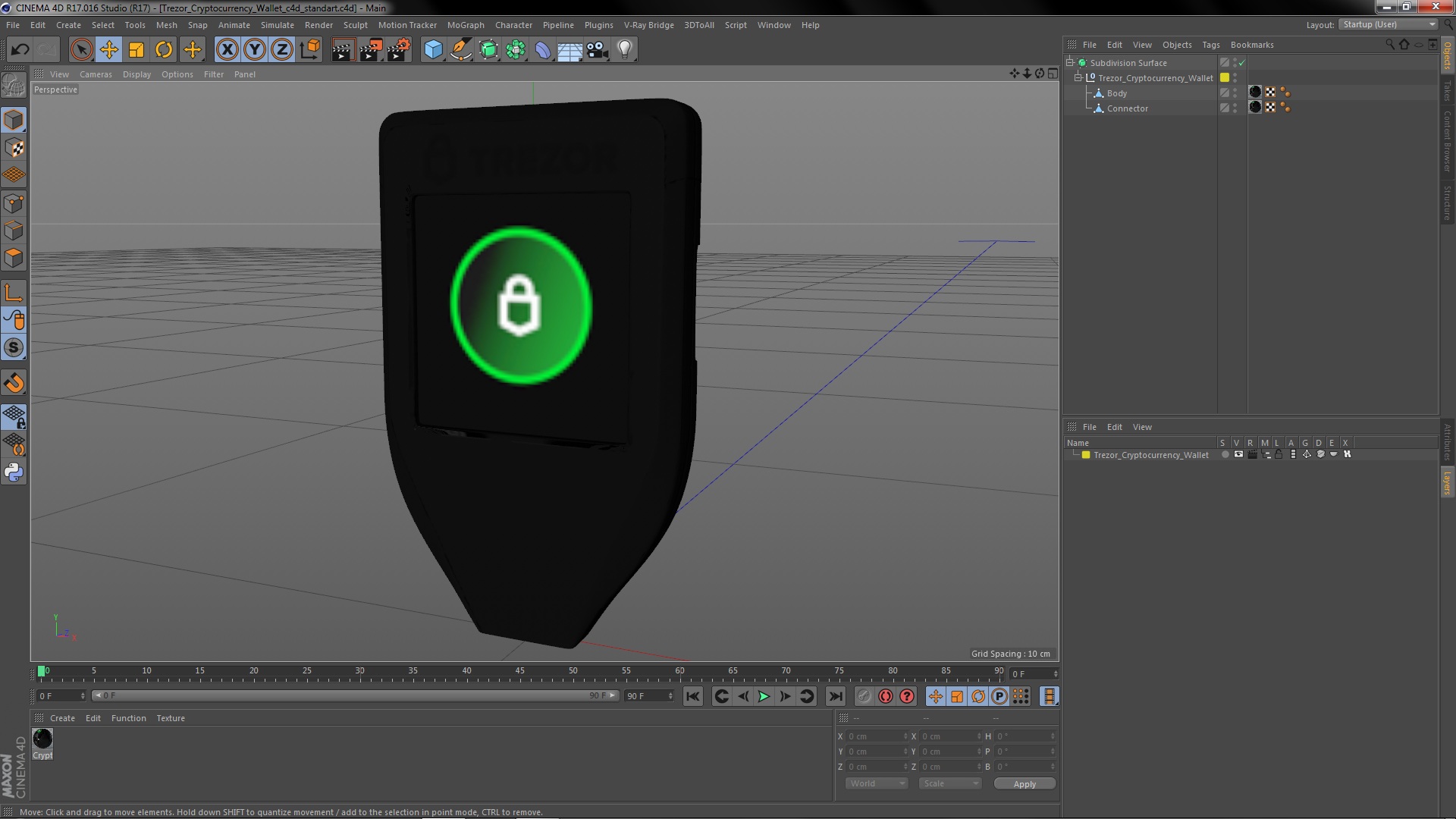Add a Subdivision Surface generator
Image resolution: width=1456 pixels, height=819 pixels.
(488, 50)
